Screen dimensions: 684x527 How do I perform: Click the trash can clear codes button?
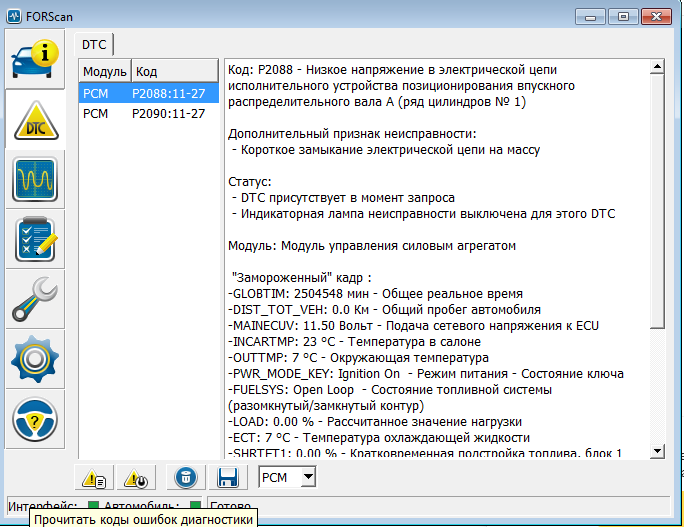pyautogui.click(x=186, y=478)
